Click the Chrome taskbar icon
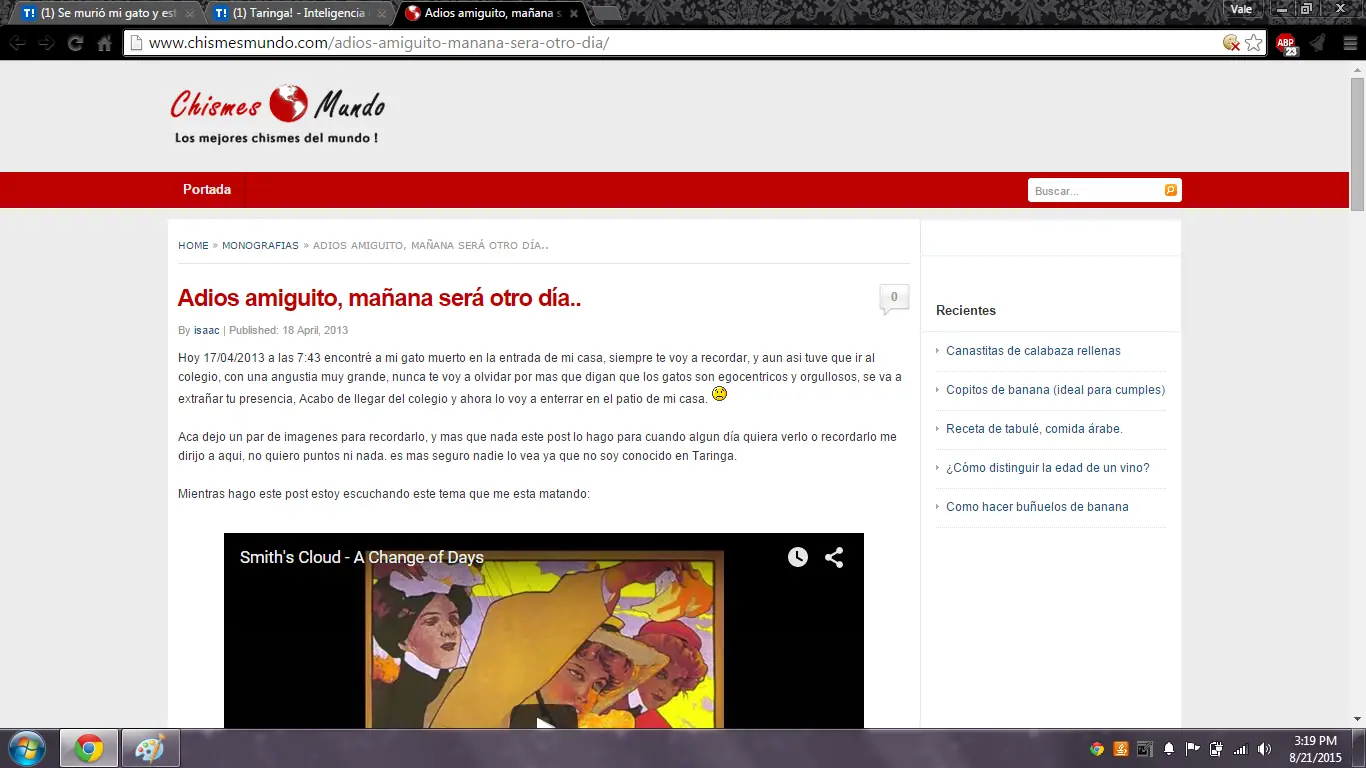 tap(89, 748)
